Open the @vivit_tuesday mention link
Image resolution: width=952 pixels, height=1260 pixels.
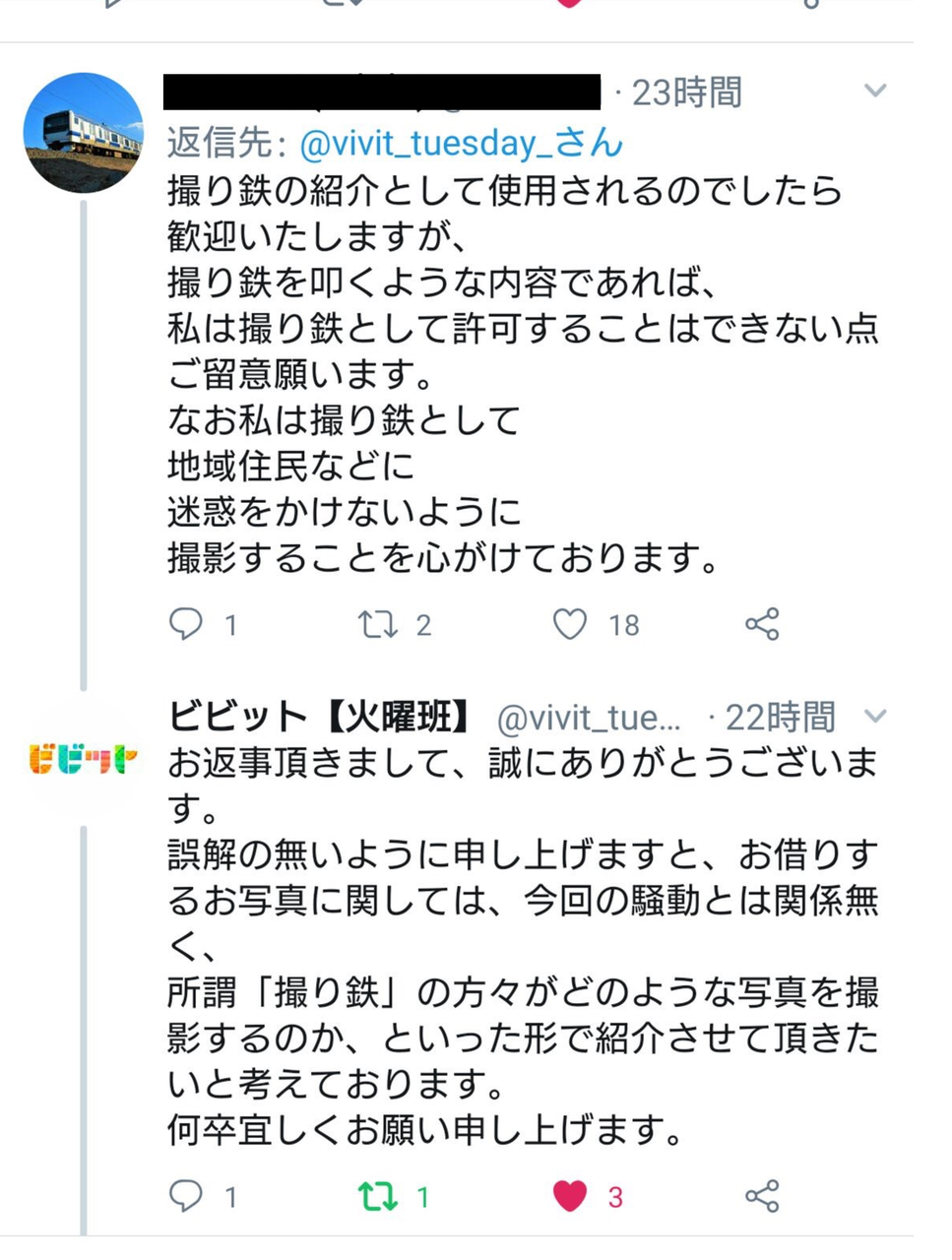pos(461,143)
